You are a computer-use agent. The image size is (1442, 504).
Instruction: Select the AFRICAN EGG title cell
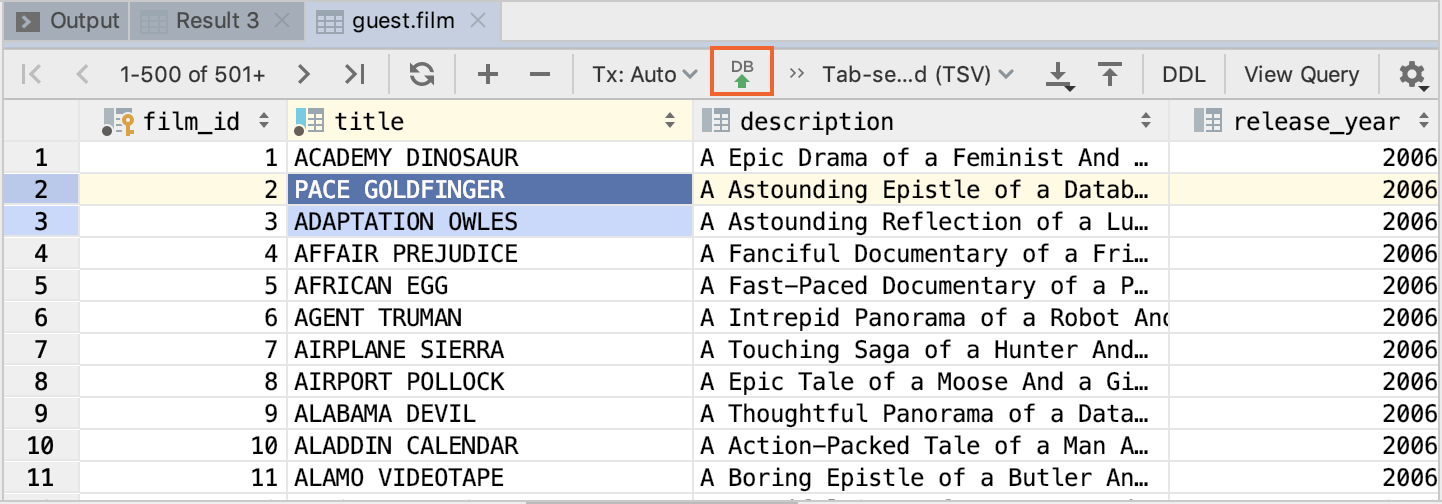(371, 286)
